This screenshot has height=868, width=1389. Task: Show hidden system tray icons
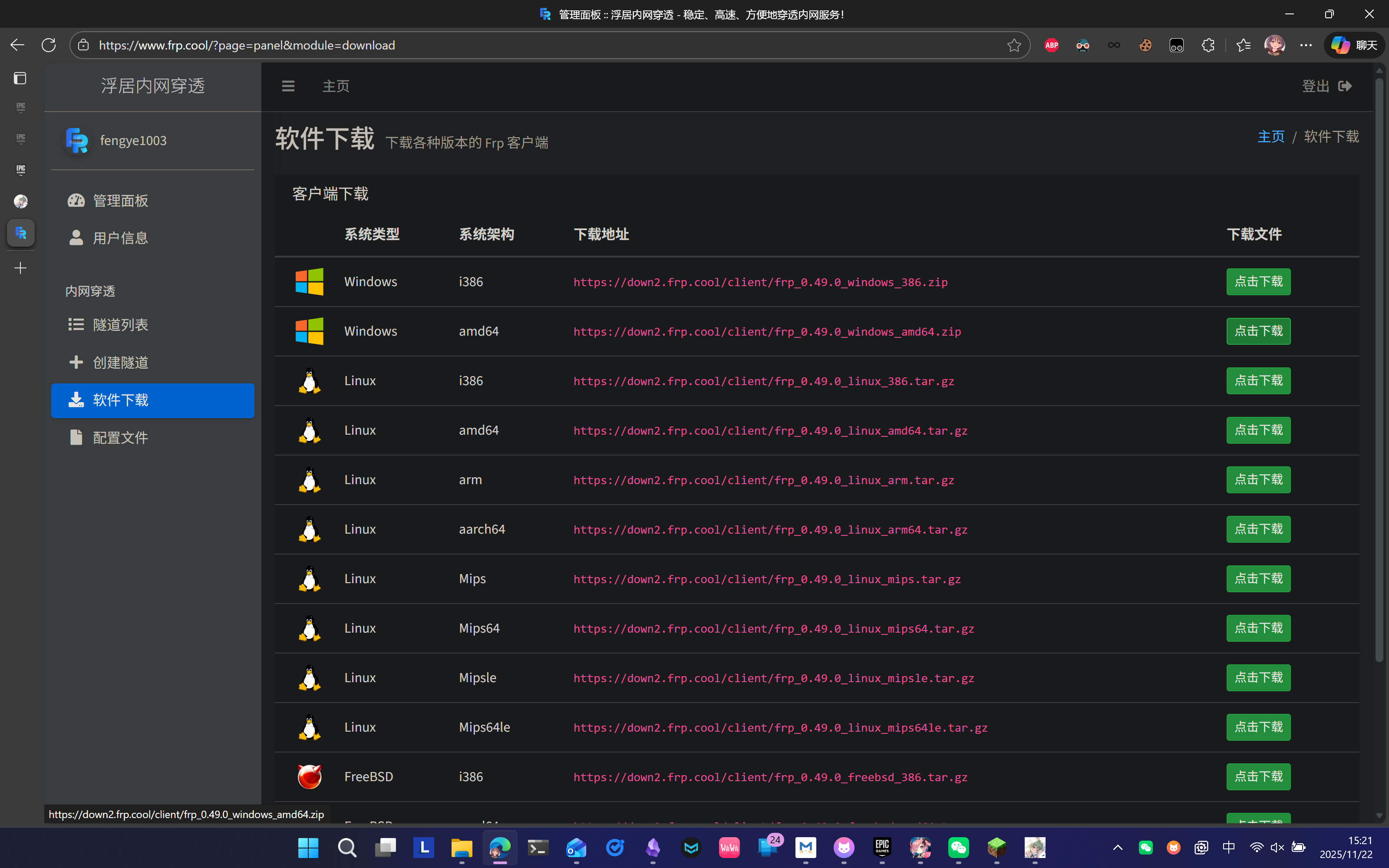click(x=1118, y=847)
